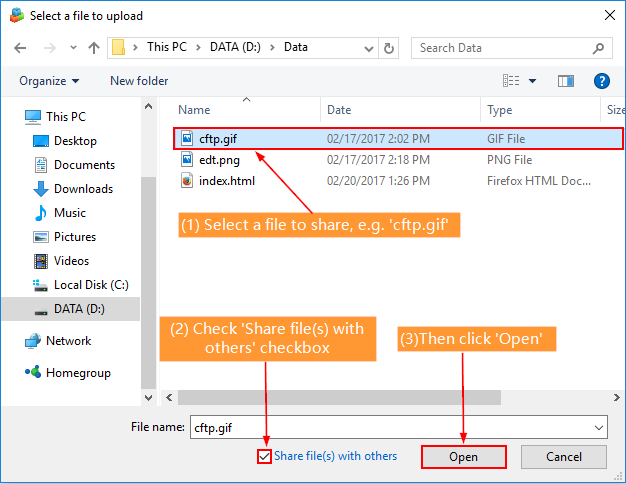This screenshot has width=626, height=484.
Task: Toggle the preview pane icon
Action: point(566,81)
